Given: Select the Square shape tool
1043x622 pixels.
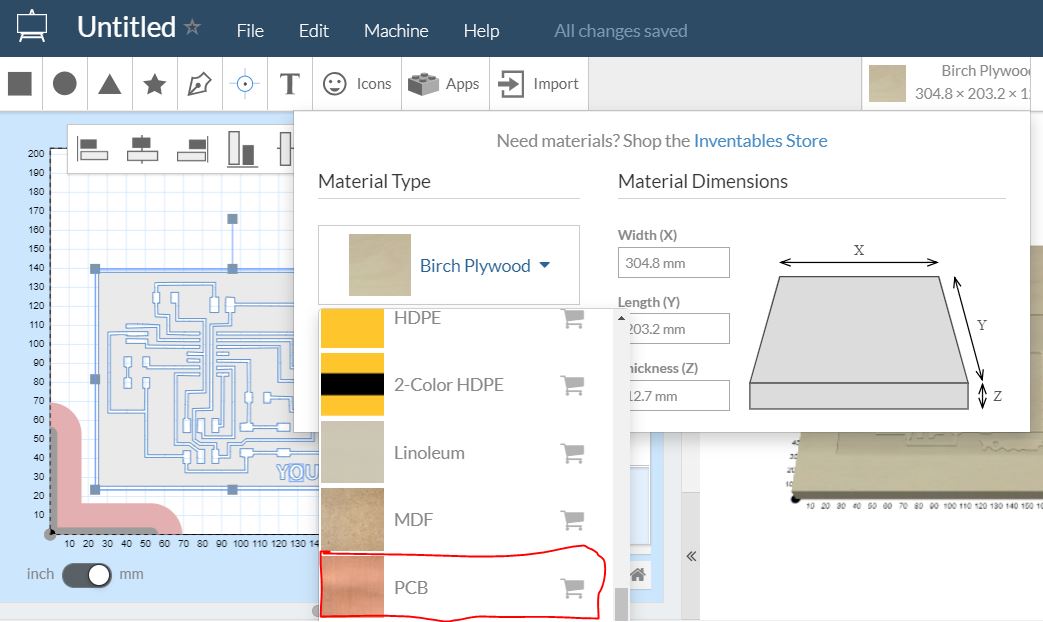Looking at the screenshot, I should pyautogui.click(x=20, y=84).
